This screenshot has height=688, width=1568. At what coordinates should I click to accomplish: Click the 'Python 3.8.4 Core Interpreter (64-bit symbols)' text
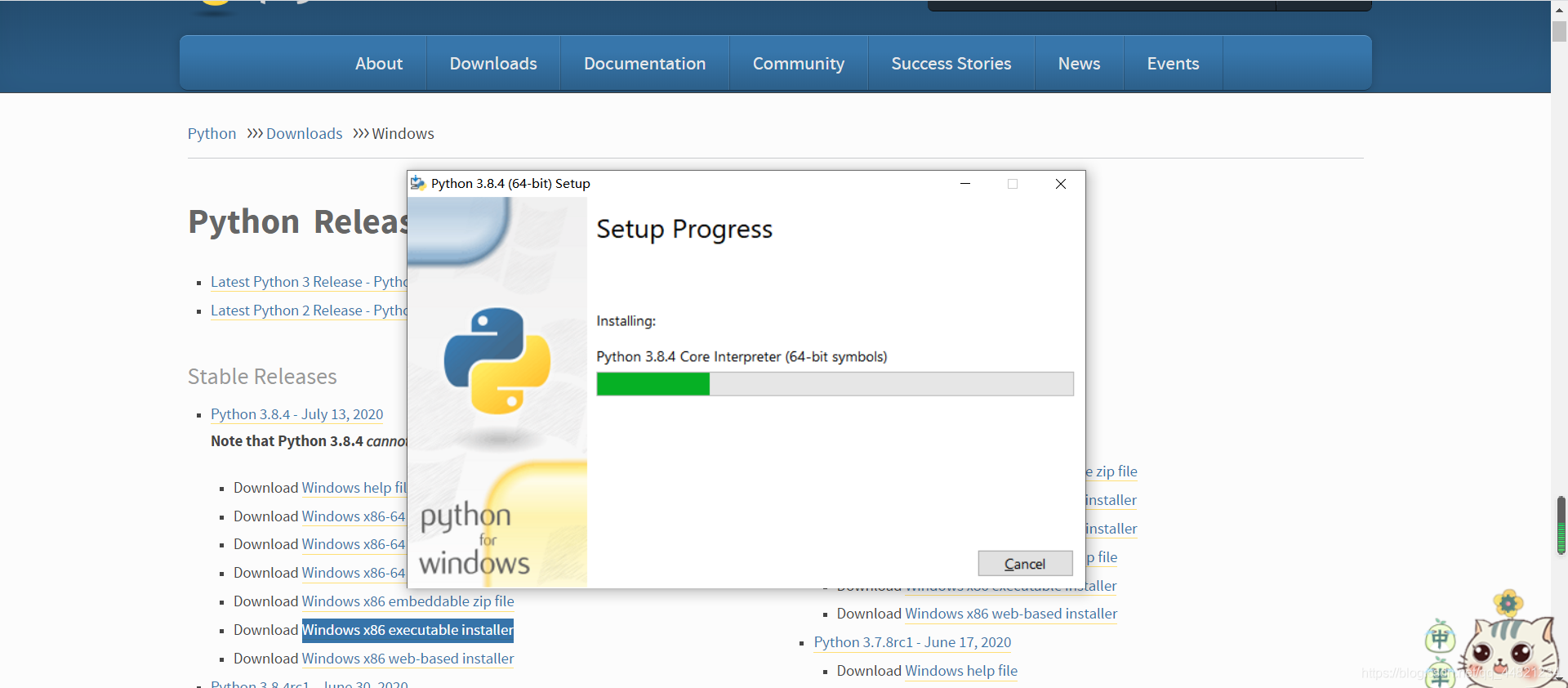click(x=742, y=357)
